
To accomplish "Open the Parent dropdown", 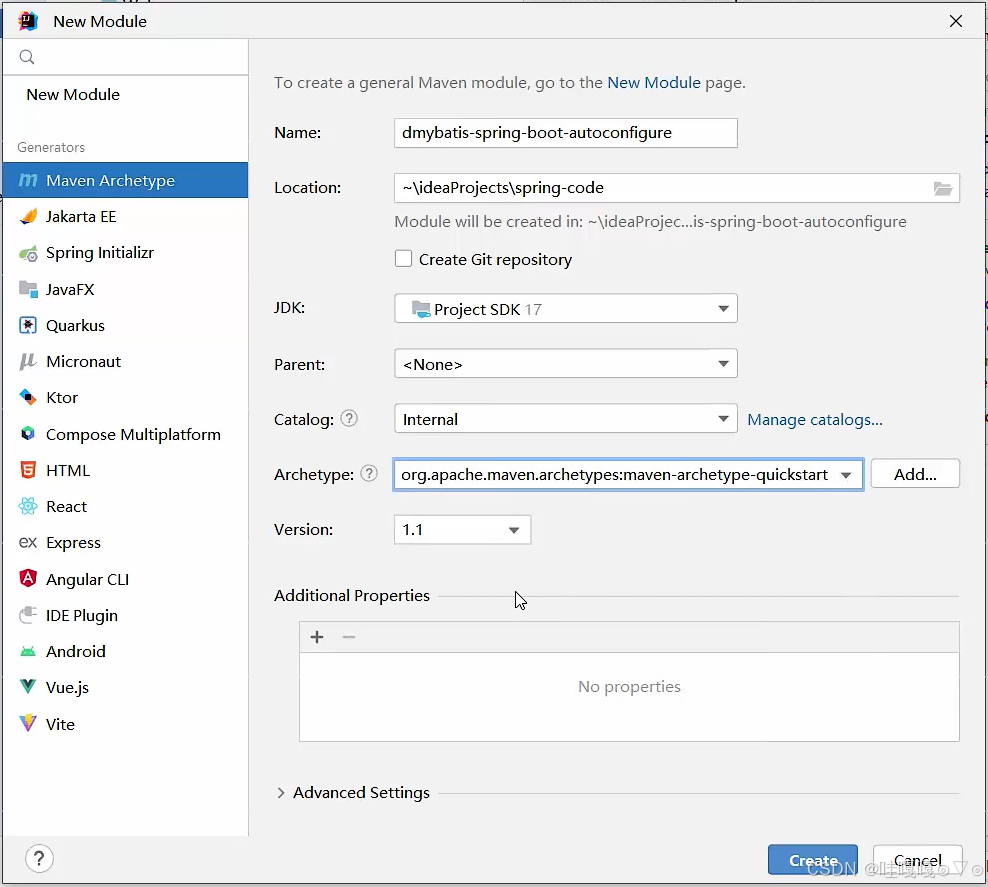I will pos(566,363).
